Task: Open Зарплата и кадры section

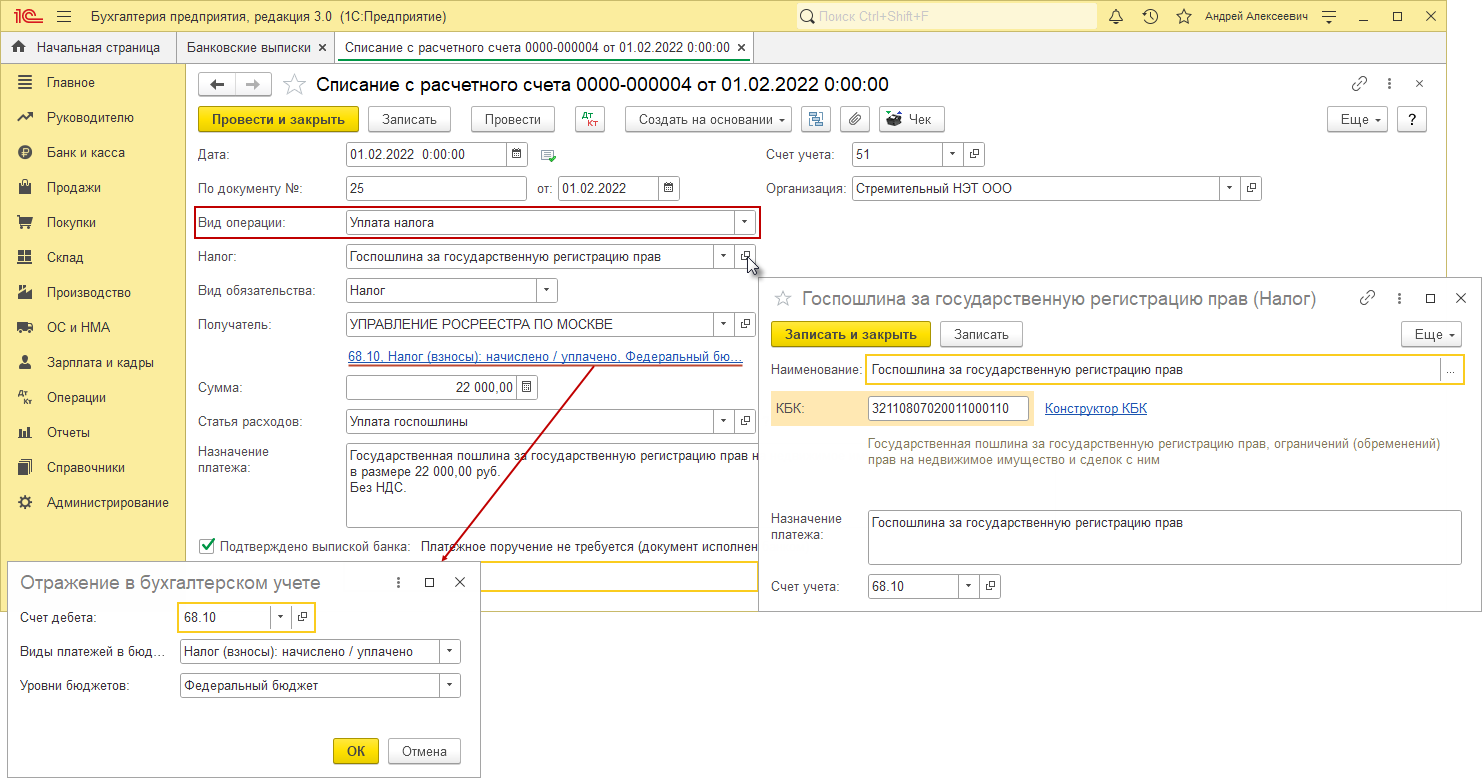Action: [100, 363]
